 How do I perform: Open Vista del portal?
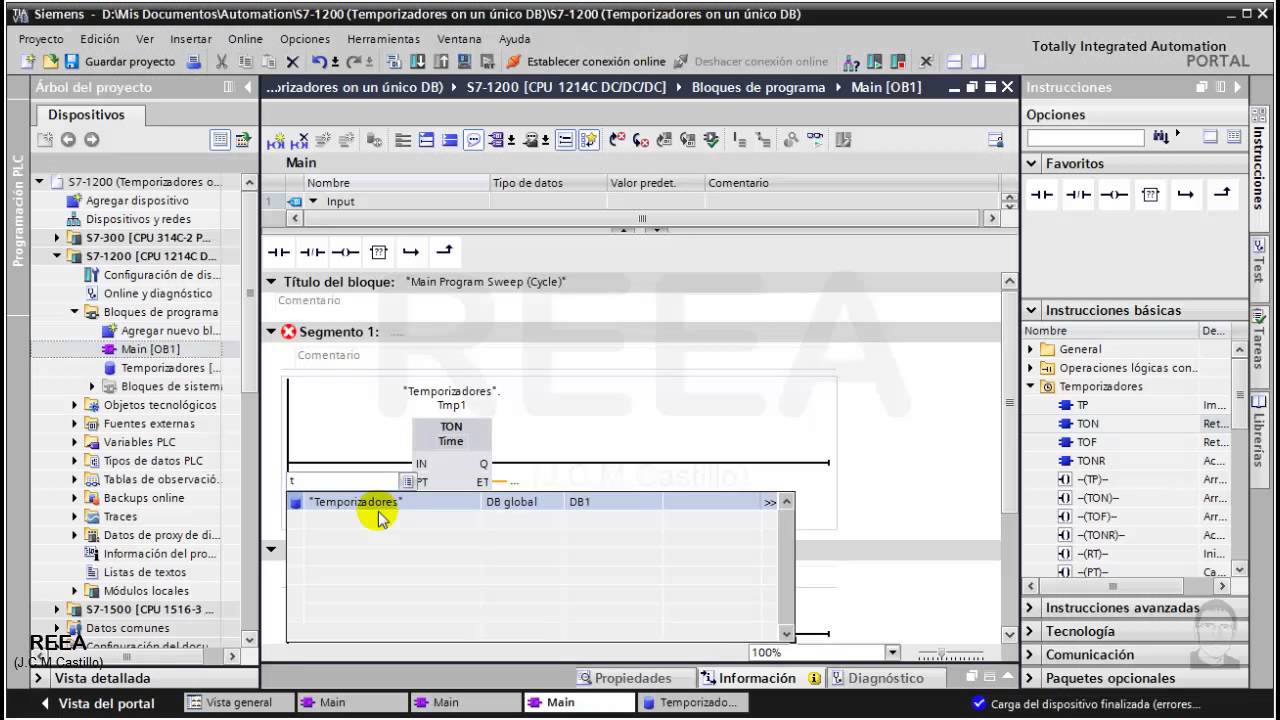96,703
